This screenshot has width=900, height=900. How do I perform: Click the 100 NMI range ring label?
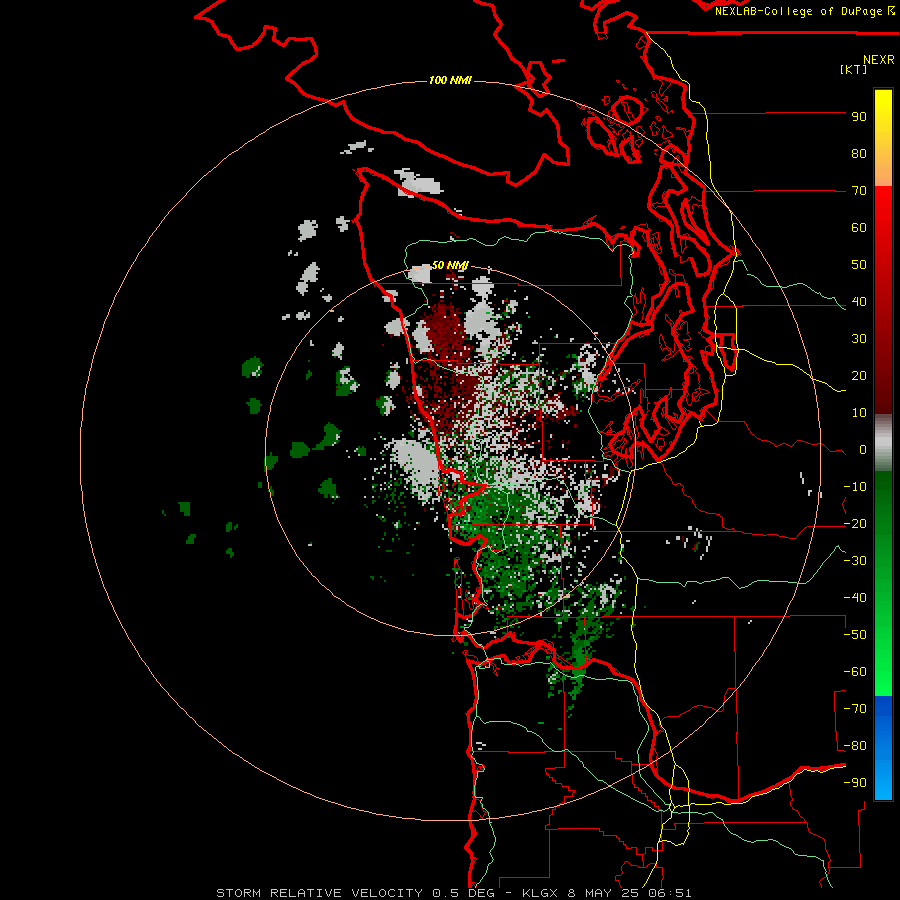[450, 80]
